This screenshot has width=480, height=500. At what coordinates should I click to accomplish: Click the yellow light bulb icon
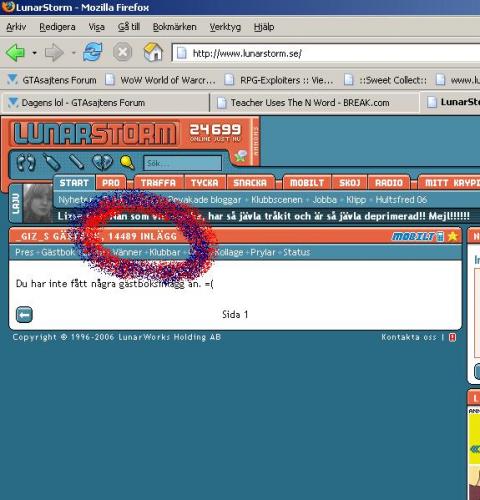click(127, 162)
